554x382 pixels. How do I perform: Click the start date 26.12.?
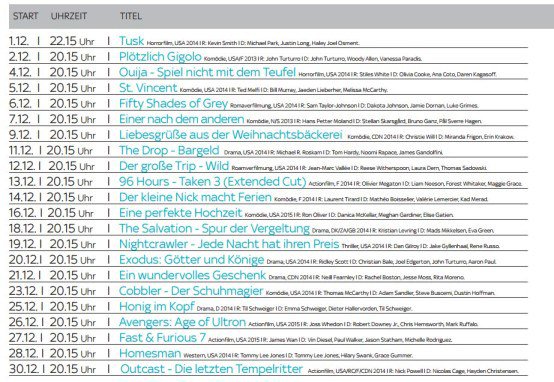[x=23, y=322]
